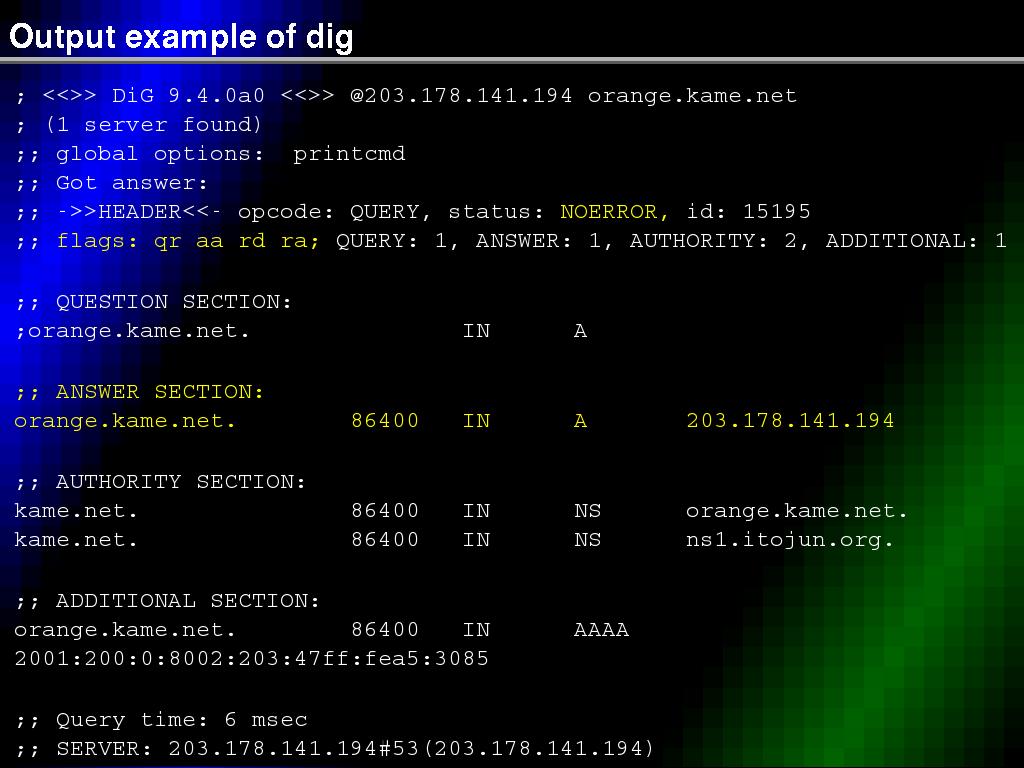
Task: Select the DiG 9.4.0a0 version text
Action: [188, 95]
